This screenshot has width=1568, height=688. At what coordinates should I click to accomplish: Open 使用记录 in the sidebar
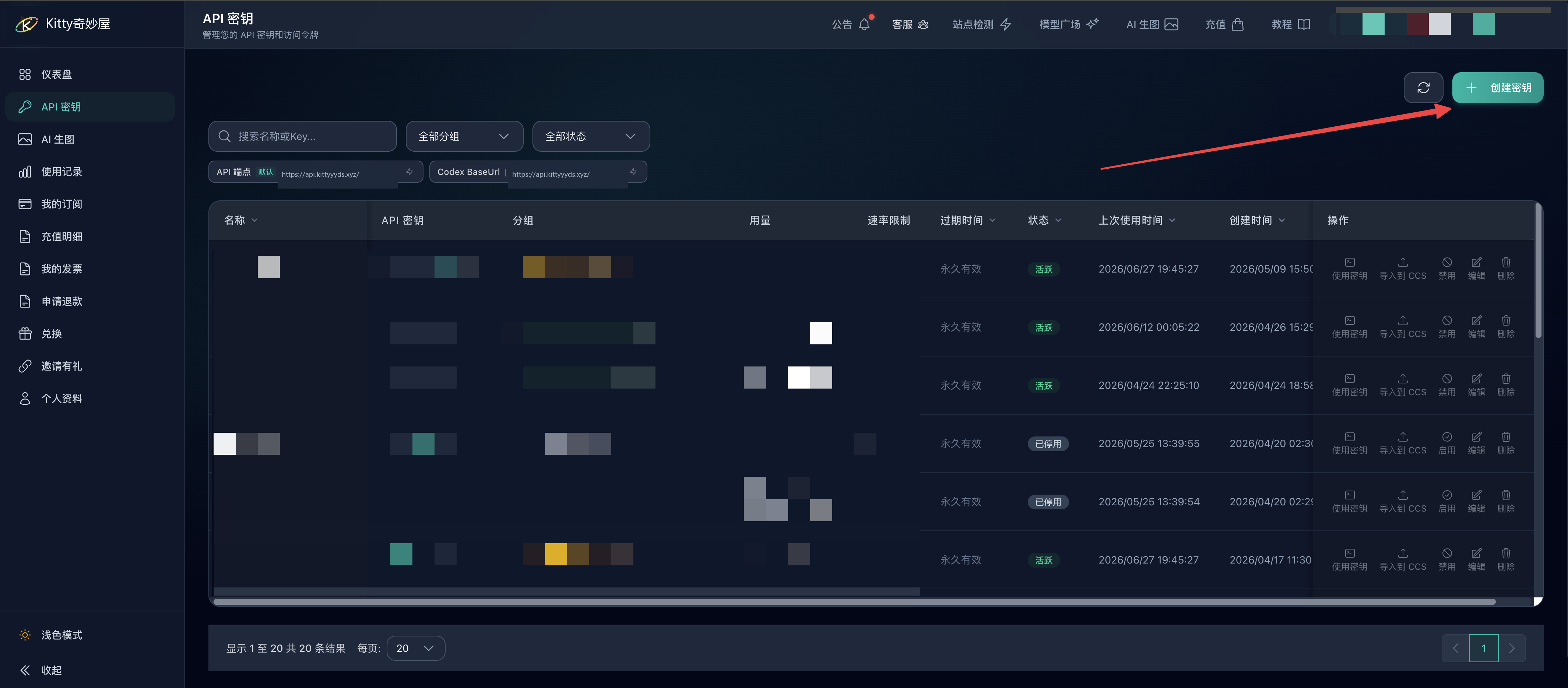[x=90, y=172]
